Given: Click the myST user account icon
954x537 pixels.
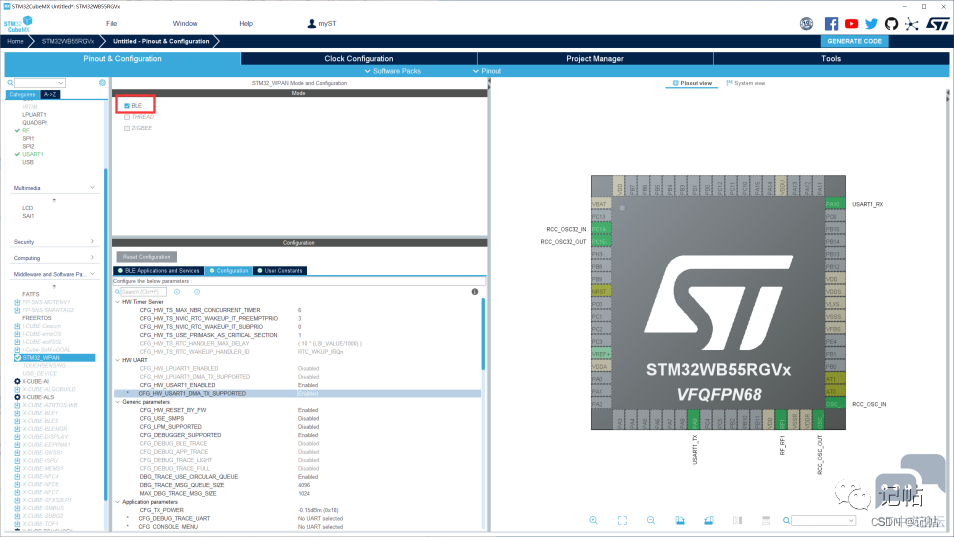Looking at the screenshot, I should click(x=312, y=24).
